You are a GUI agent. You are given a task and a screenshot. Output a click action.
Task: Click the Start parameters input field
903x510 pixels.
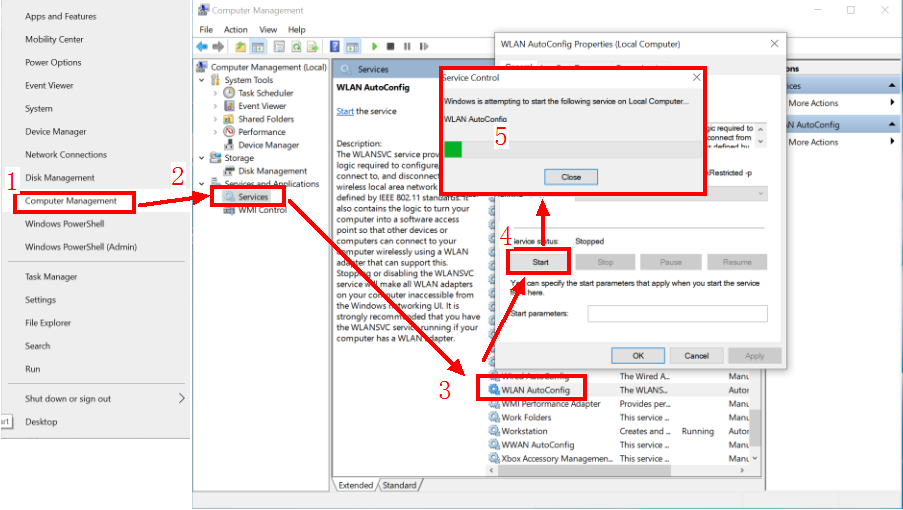[677, 314]
